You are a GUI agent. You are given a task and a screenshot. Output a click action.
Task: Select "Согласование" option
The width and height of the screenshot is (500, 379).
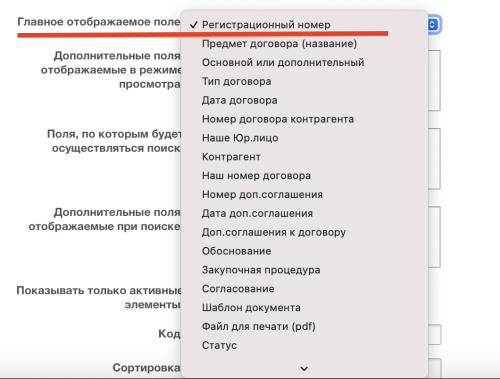click(x=304, y=289)
